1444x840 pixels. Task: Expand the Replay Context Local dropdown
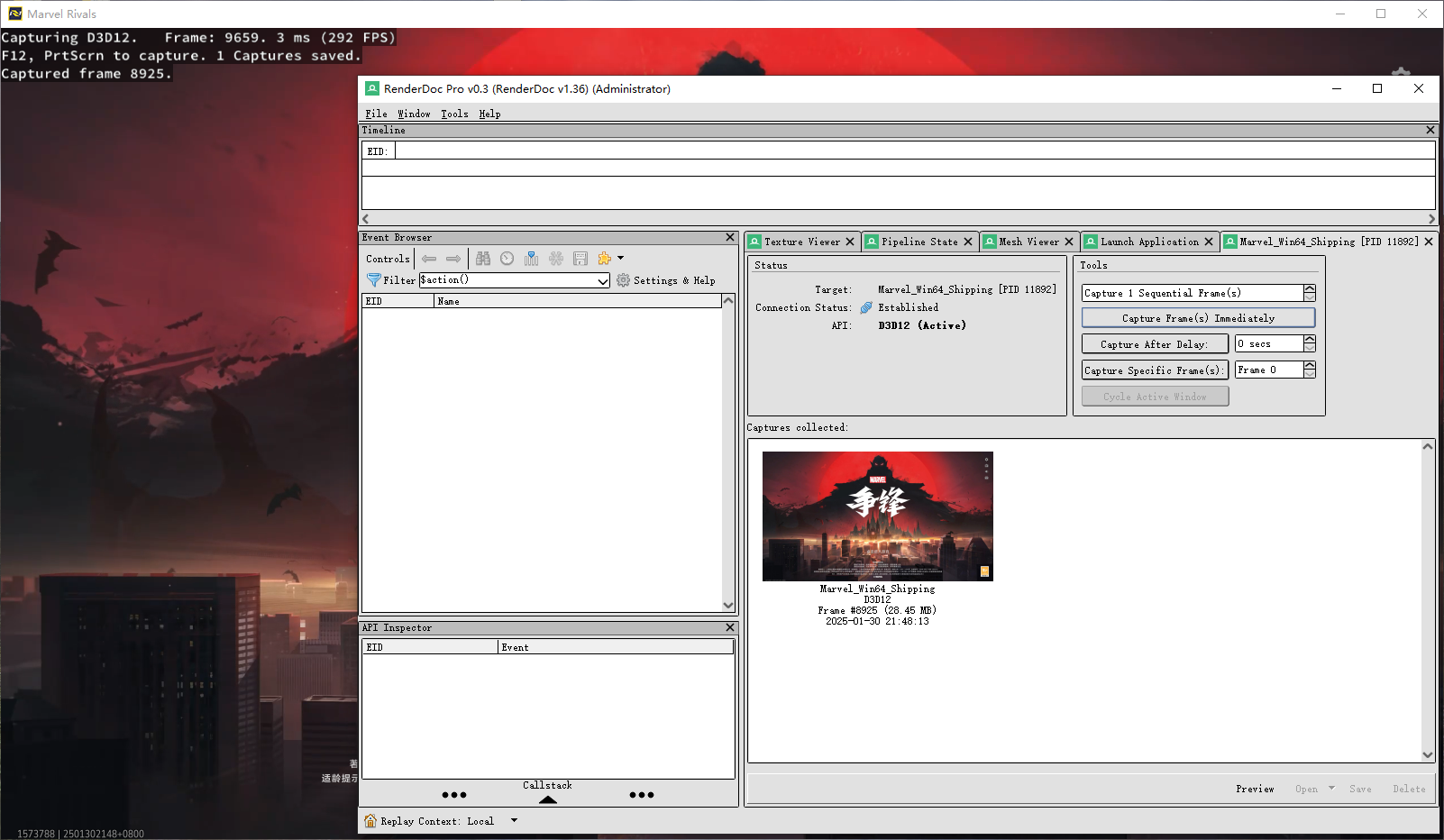513,820
